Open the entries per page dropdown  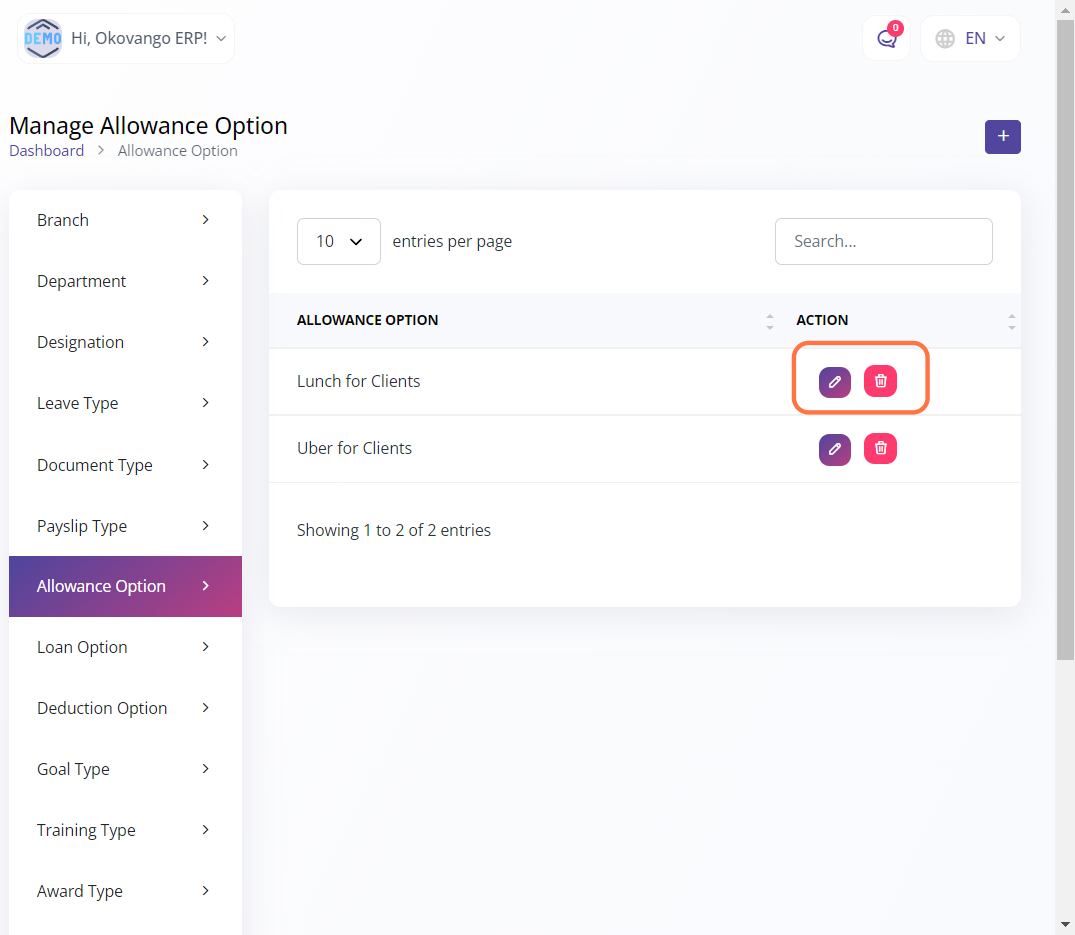coord(338,241)
